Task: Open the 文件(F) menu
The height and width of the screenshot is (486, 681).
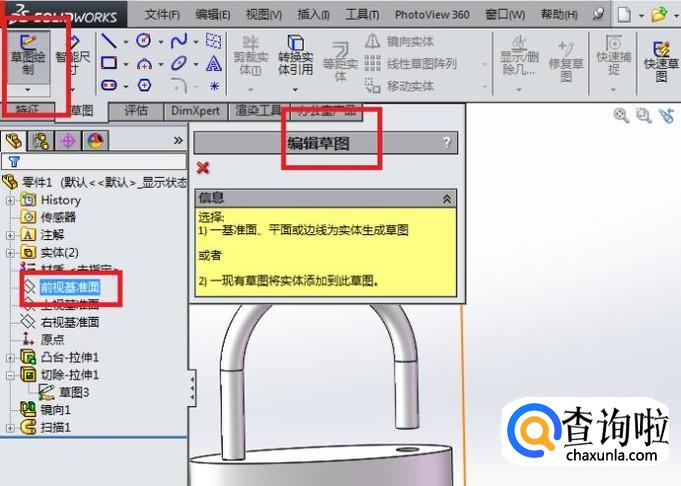Action: click(x=162, y=15)
